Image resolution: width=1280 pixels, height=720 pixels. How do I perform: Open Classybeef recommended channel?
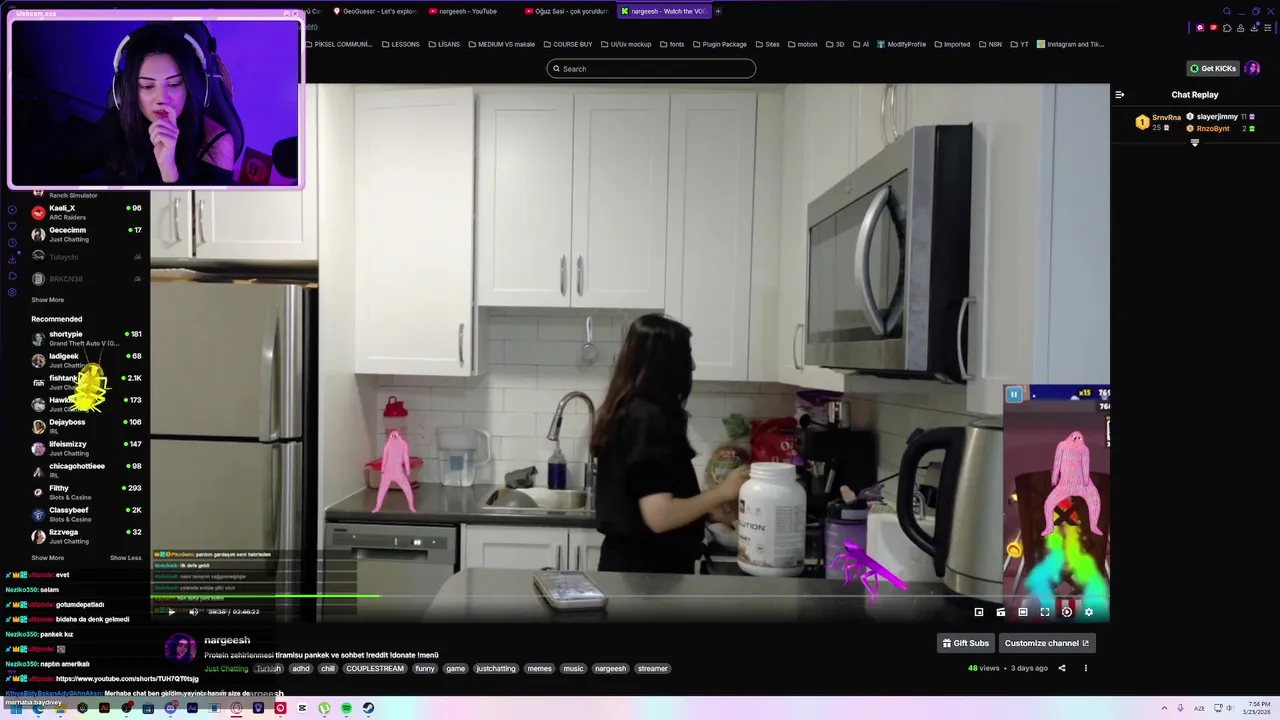pos(86,514)
